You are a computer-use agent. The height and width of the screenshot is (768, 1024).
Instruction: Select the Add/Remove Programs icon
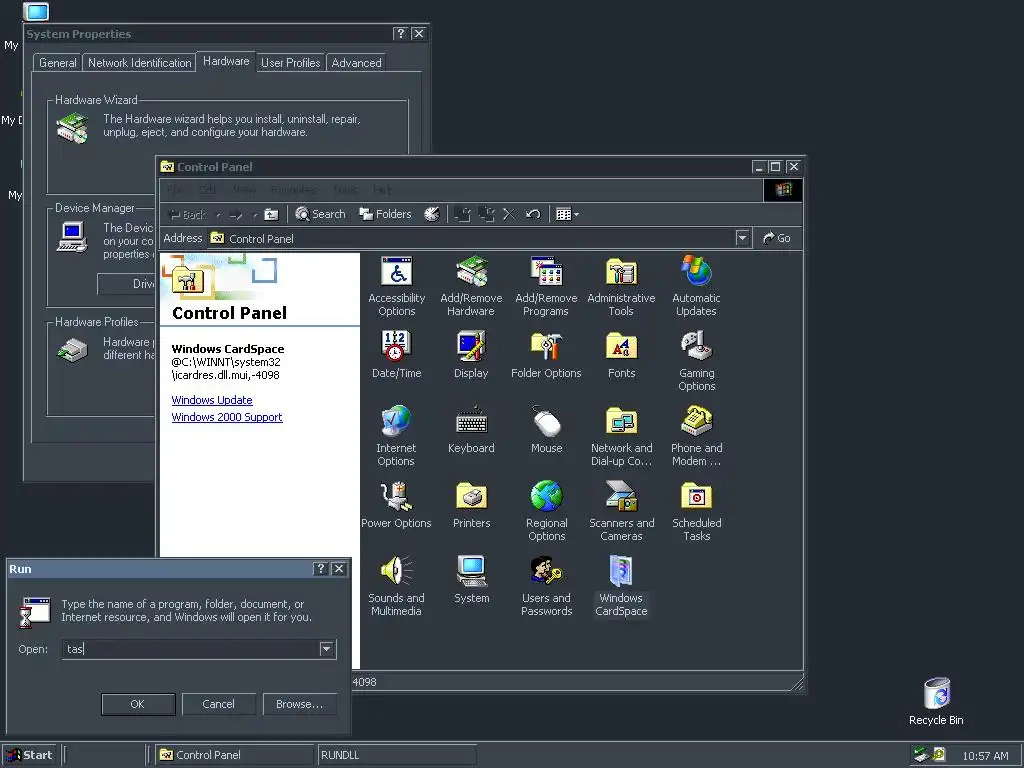point(546,286)
